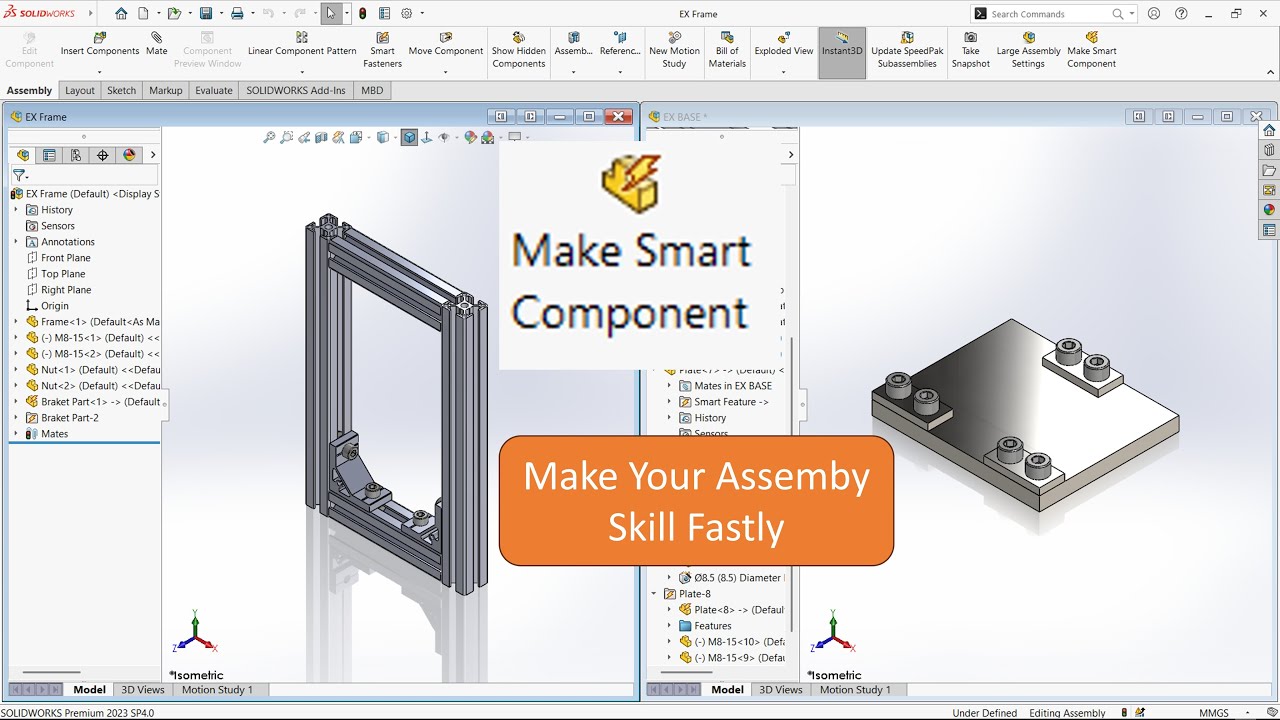1280x720 pixels.
Task: Select the Mate tool
Action: point(157,45)
